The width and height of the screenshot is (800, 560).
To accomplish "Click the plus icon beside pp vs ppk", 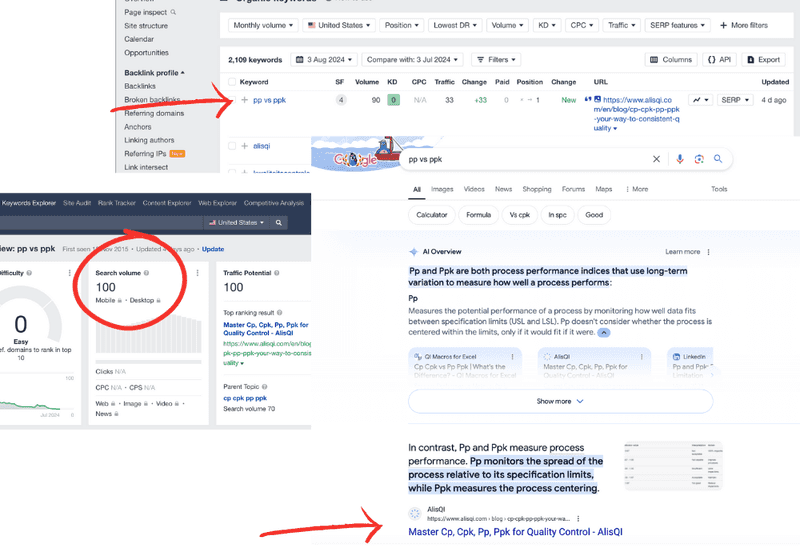I will click(244, 100).
